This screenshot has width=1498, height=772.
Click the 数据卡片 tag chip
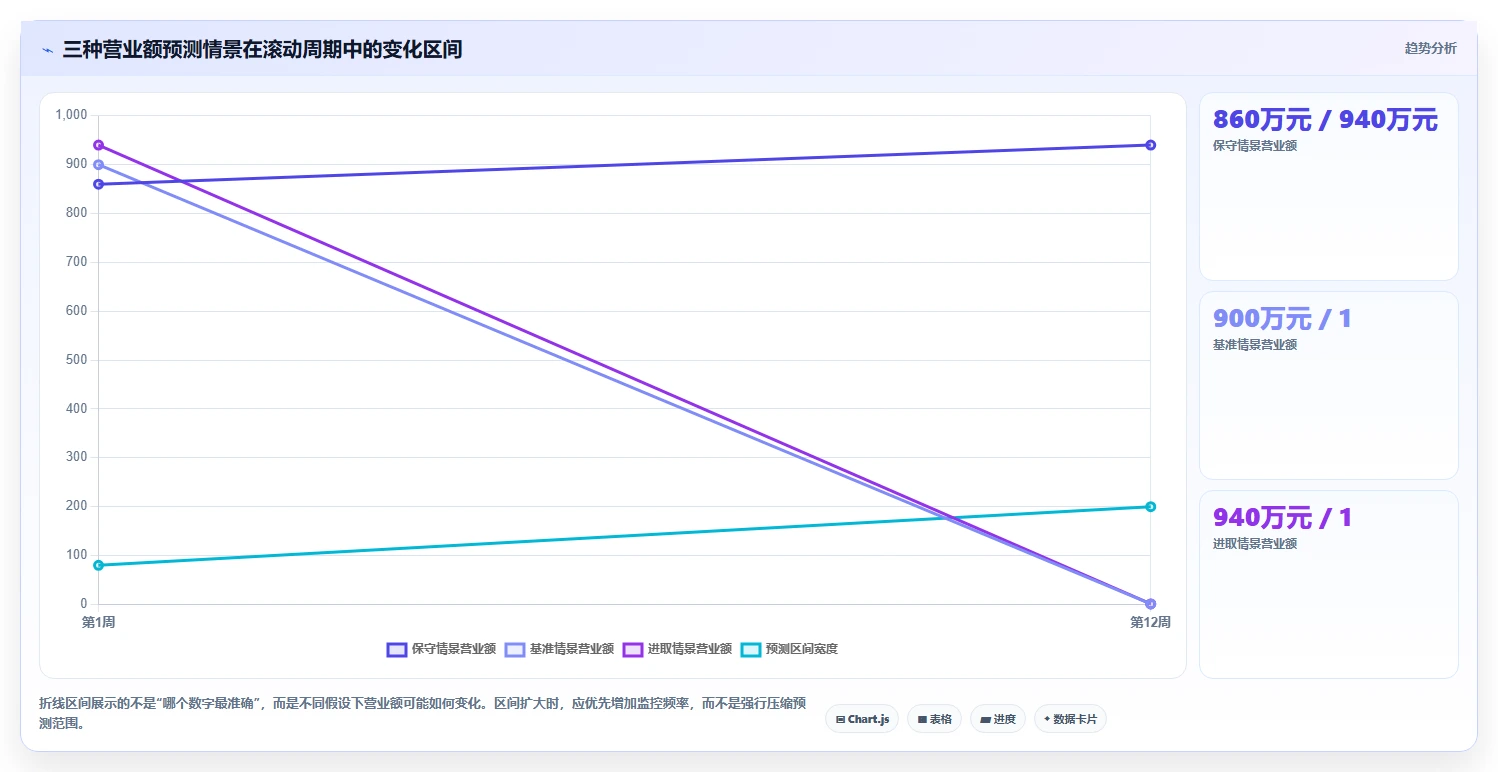(1070, 719)
